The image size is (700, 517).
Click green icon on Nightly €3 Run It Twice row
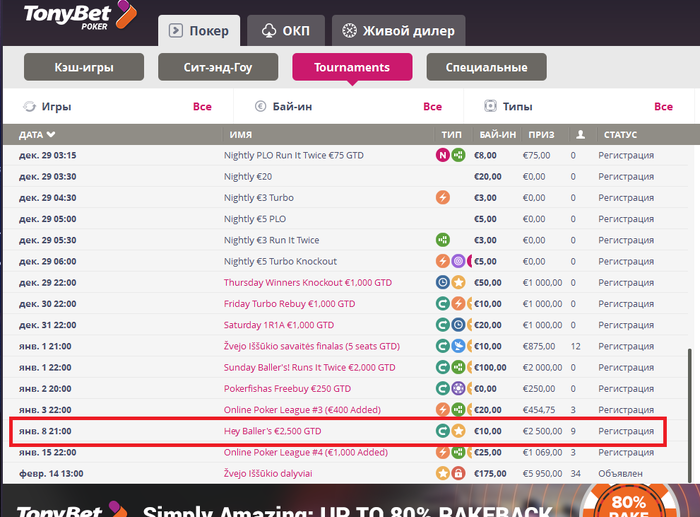[442, 240]
